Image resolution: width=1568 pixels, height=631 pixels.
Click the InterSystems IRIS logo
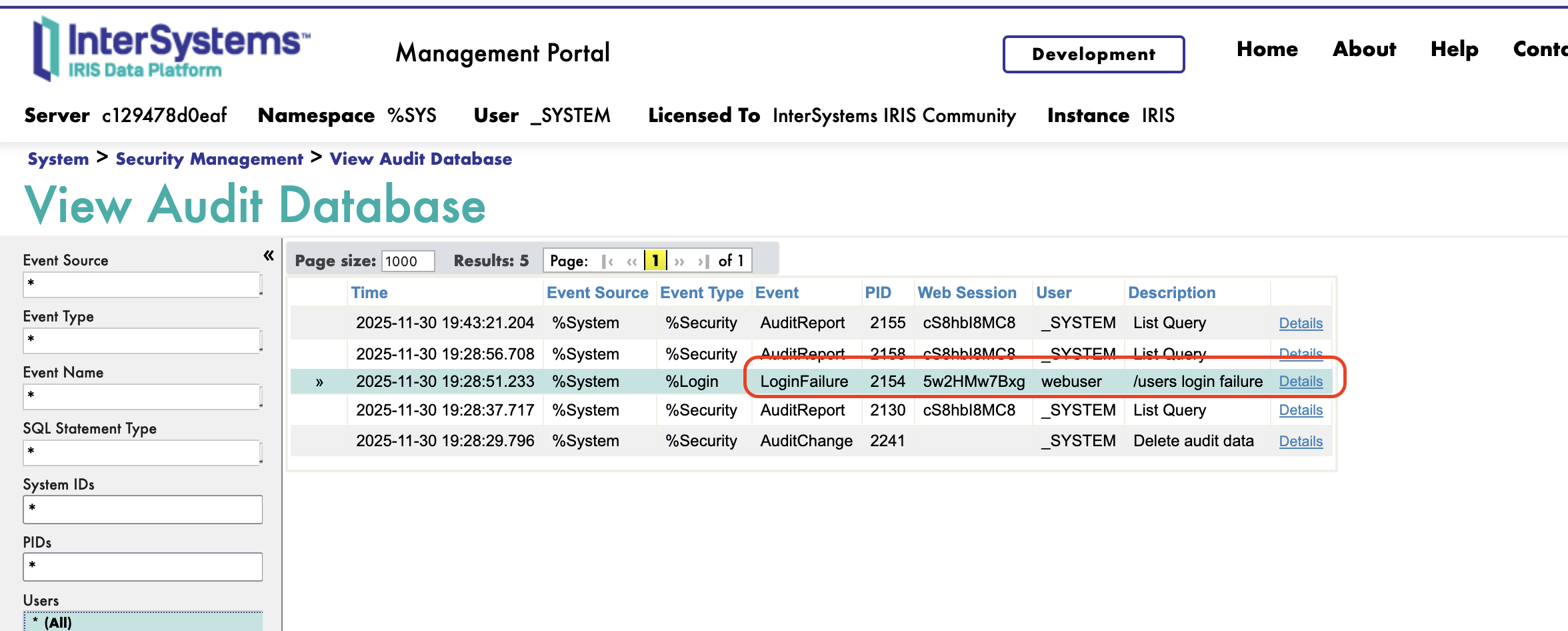(171, 49)
